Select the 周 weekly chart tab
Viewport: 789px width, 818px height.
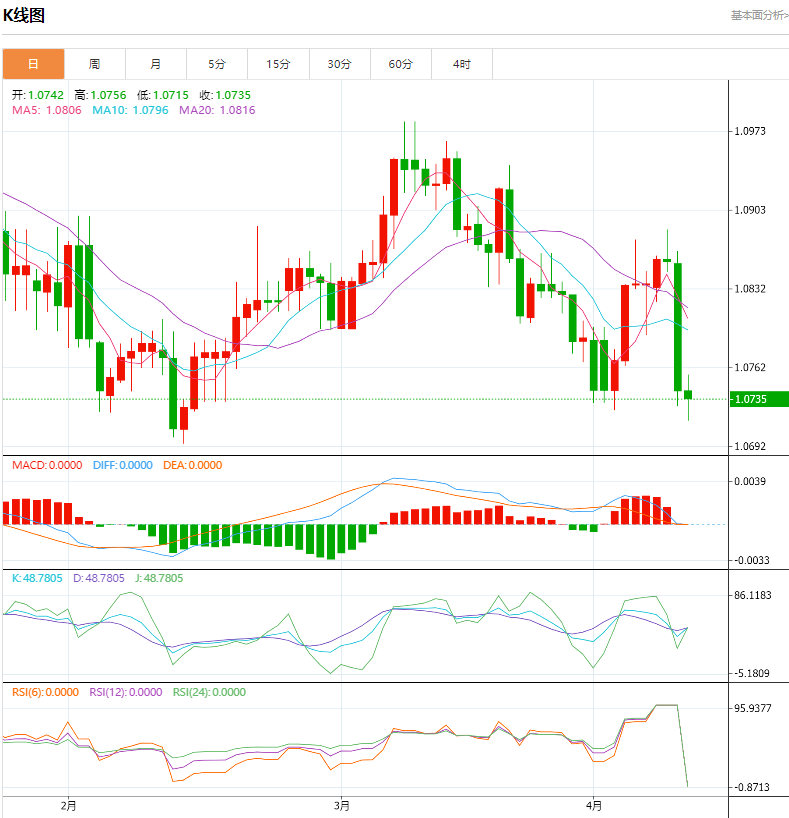[94, 64]
